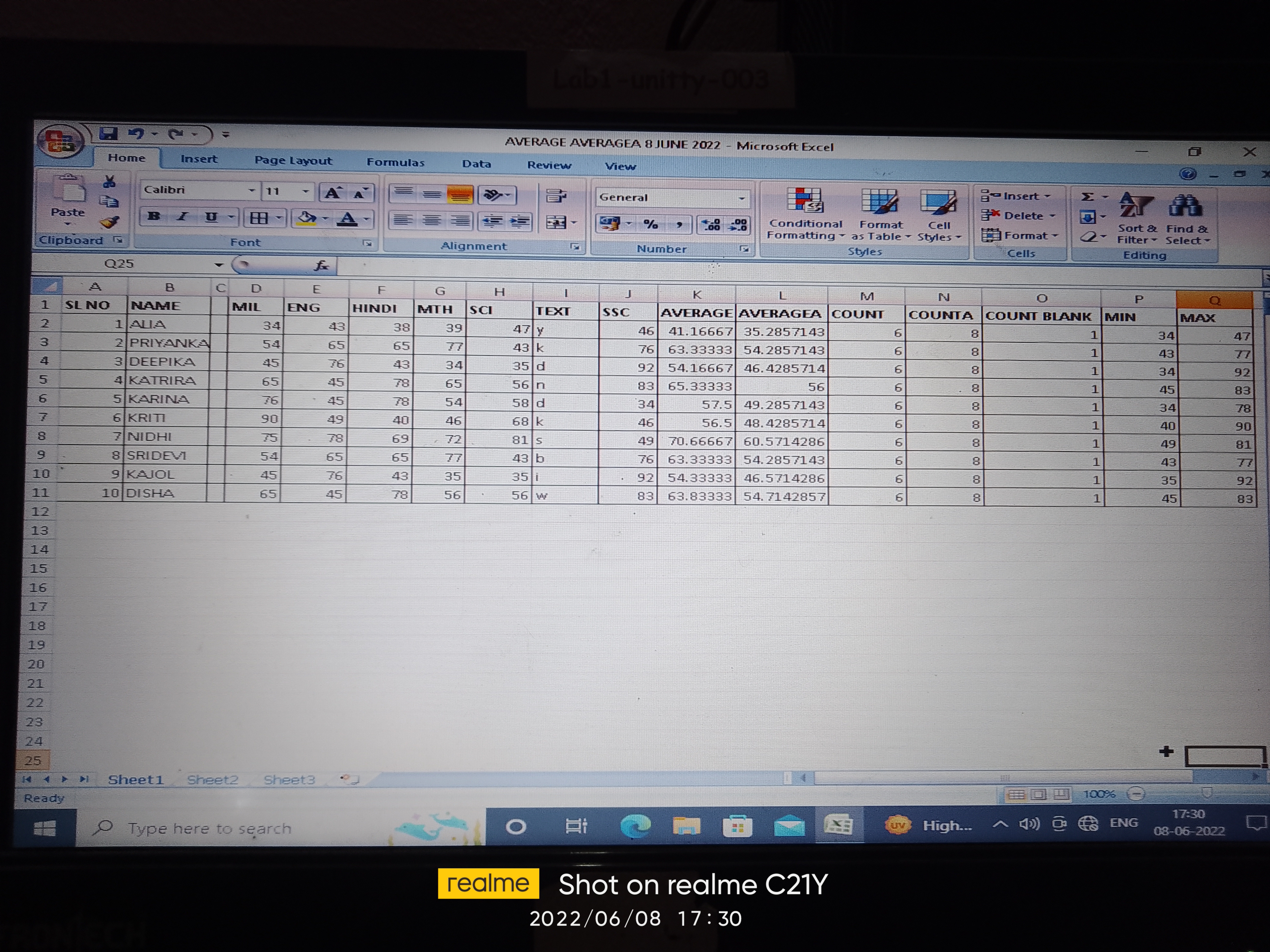Expand the Calibri font name dropdown
This screenshot has height=952, width=1270.
[252, 190]
